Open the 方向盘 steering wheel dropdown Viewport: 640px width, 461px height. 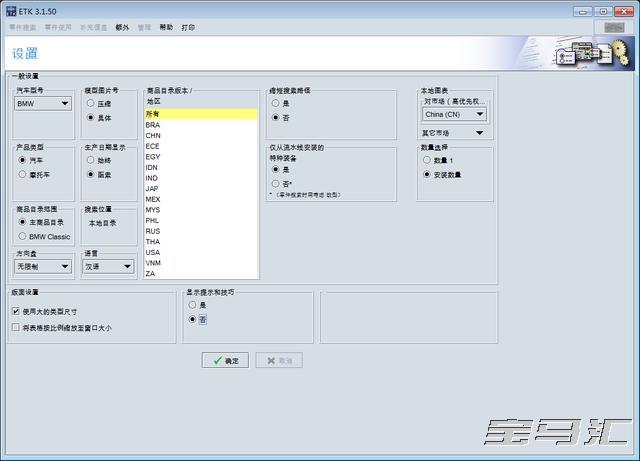pos(43,267)
